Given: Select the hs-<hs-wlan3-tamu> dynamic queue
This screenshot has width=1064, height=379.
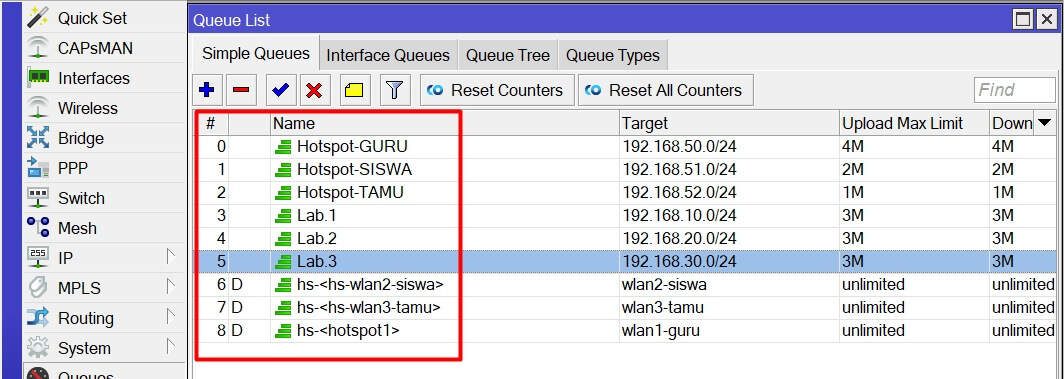Looking at the screenshot, I should [625, 308].
